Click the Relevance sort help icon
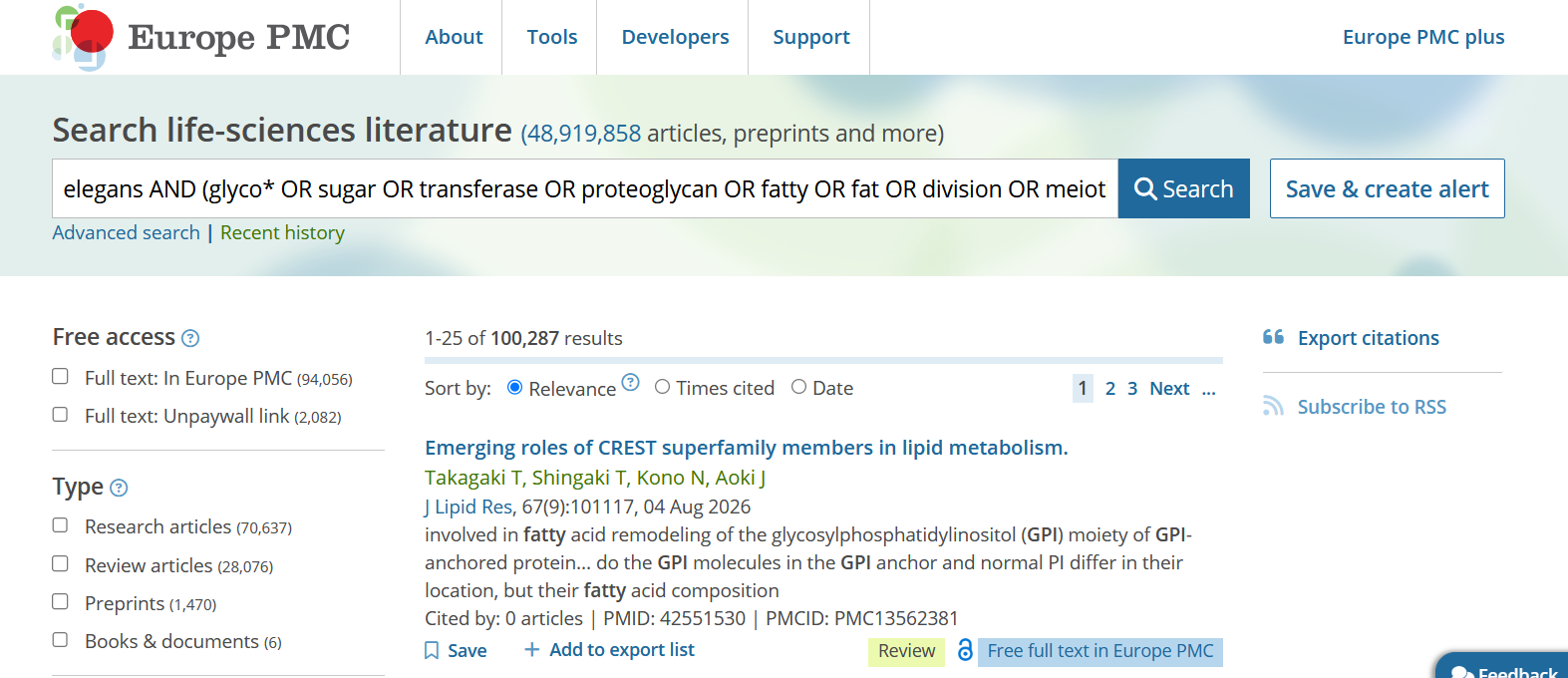This screenshot has height=678, width=1568. point(630,382)
